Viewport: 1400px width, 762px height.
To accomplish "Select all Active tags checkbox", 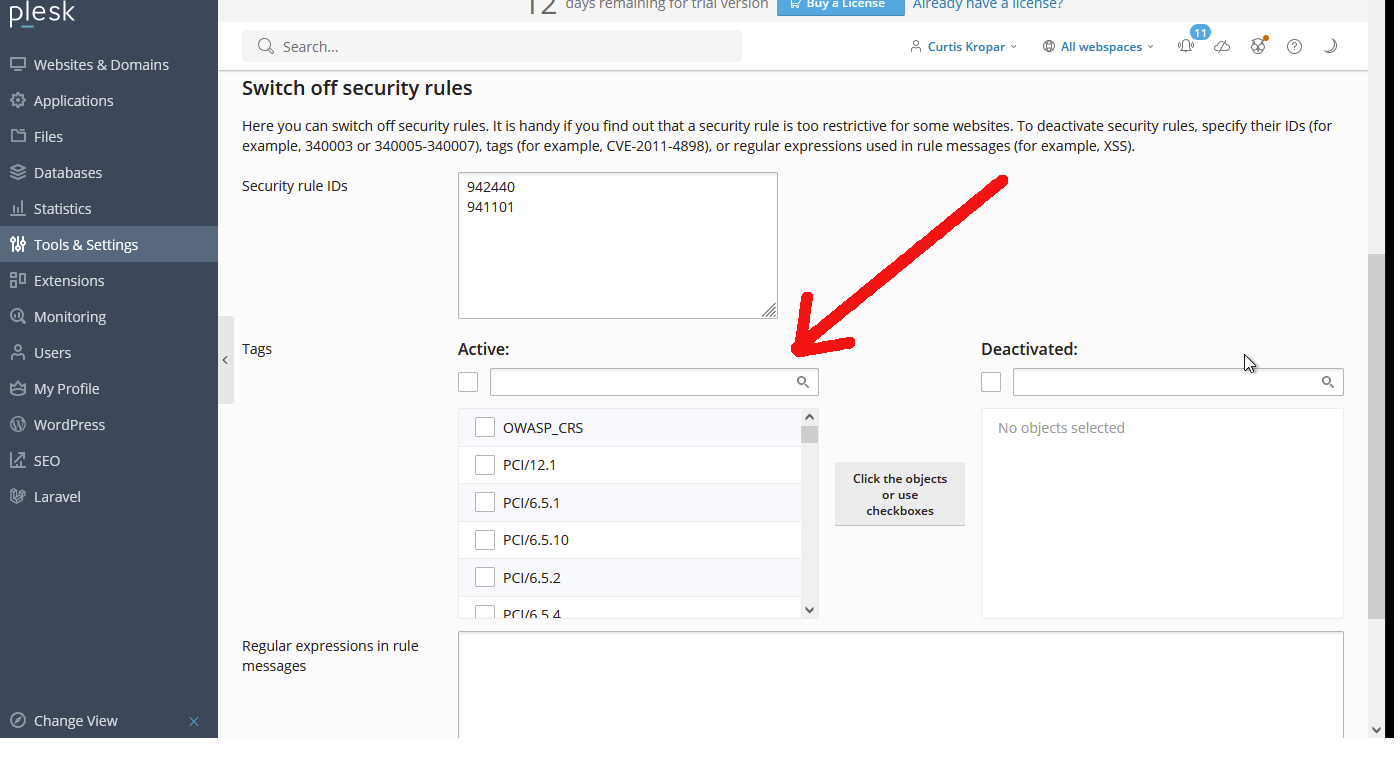I will pos(468,382).
